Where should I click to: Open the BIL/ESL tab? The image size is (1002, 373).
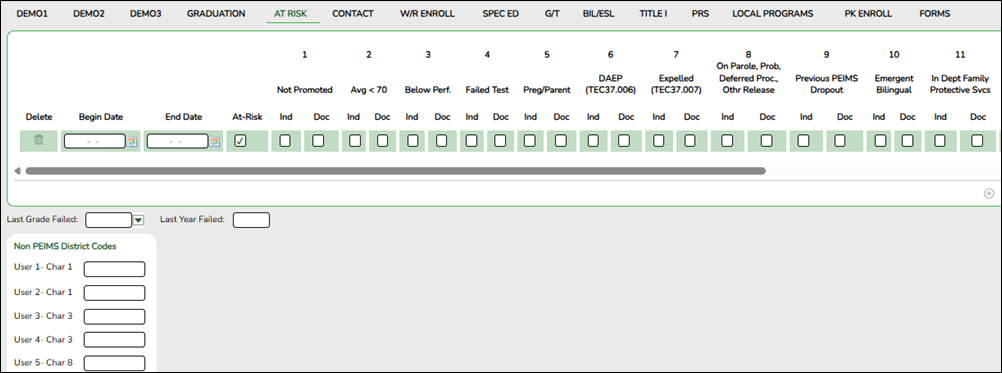click(x=599, y=13)
